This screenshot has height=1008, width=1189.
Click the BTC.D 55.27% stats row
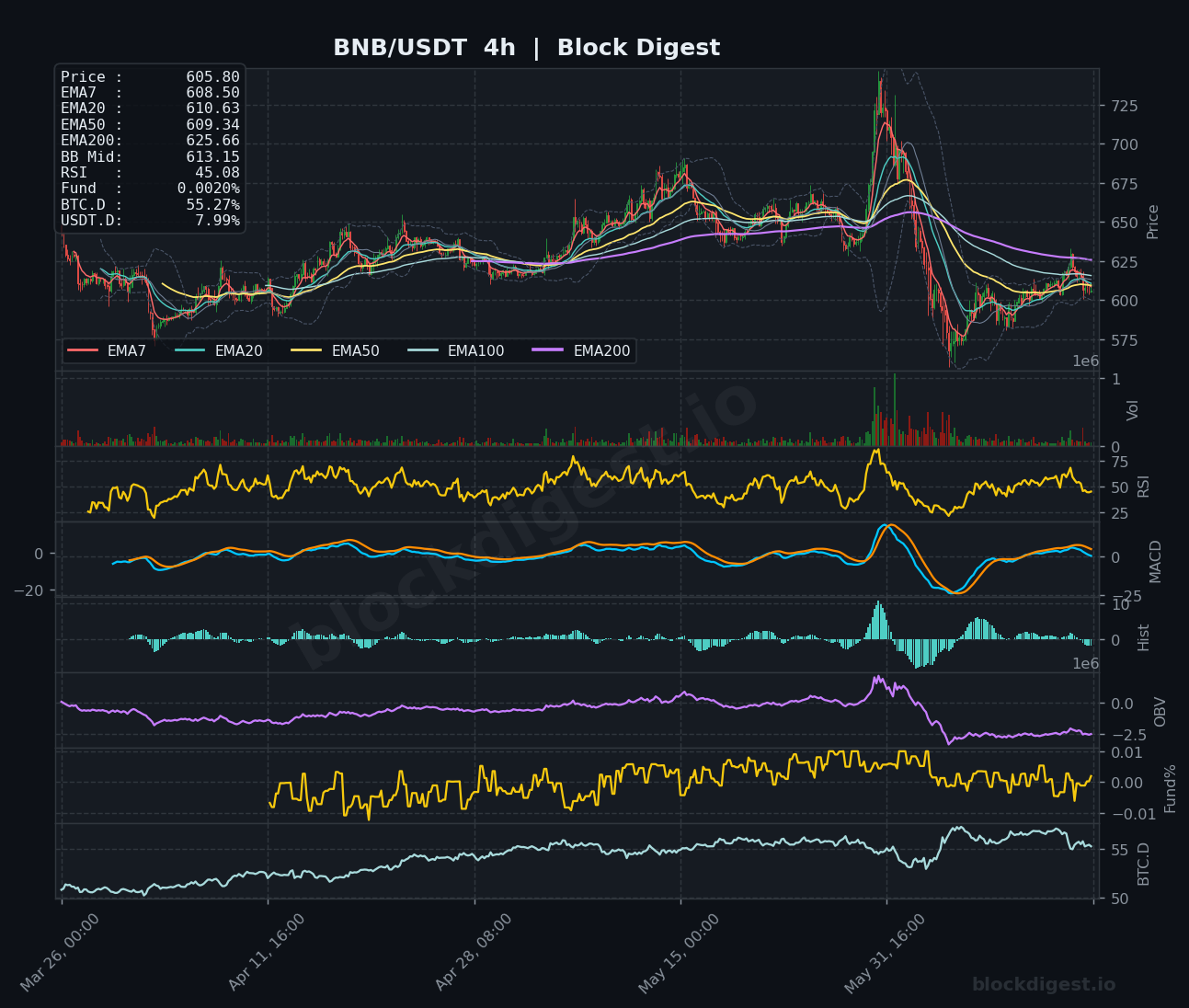[150, 204]
